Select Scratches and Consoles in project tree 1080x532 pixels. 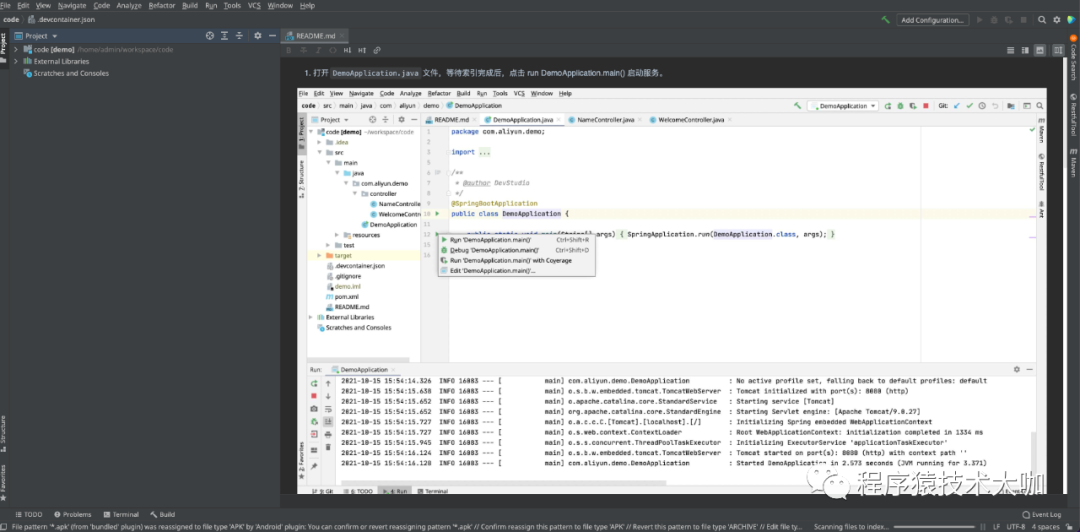tap(65, 73)
